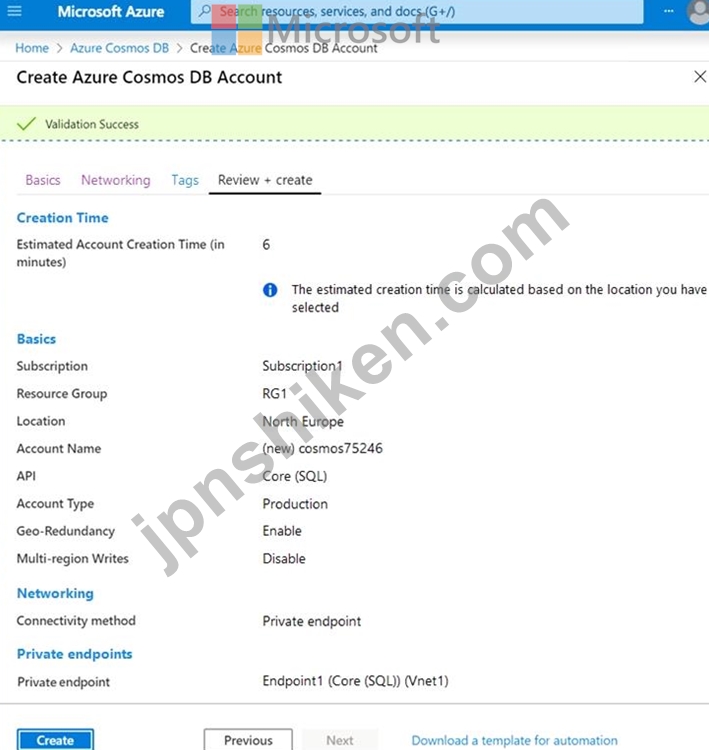Select the estimated creation time value 6
The height and width of the screenshot is (750, 709).
coord(266,244)
